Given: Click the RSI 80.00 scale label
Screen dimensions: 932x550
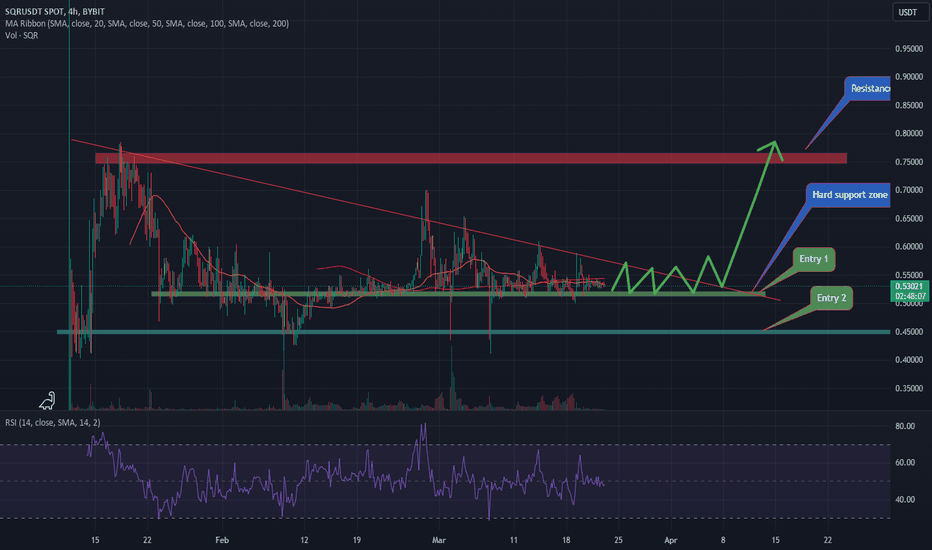Looking at the screenshot, I should click(x=905, y=426).
